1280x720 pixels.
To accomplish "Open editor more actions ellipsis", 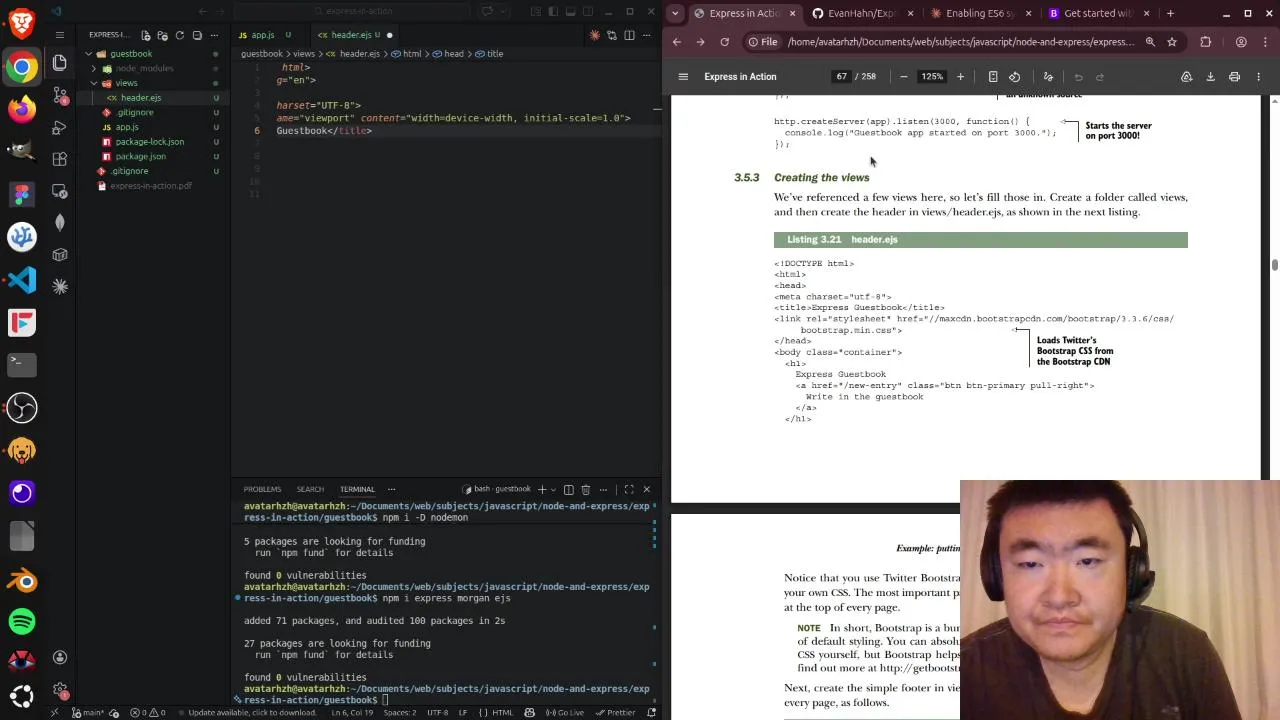I will coord(646,35).
